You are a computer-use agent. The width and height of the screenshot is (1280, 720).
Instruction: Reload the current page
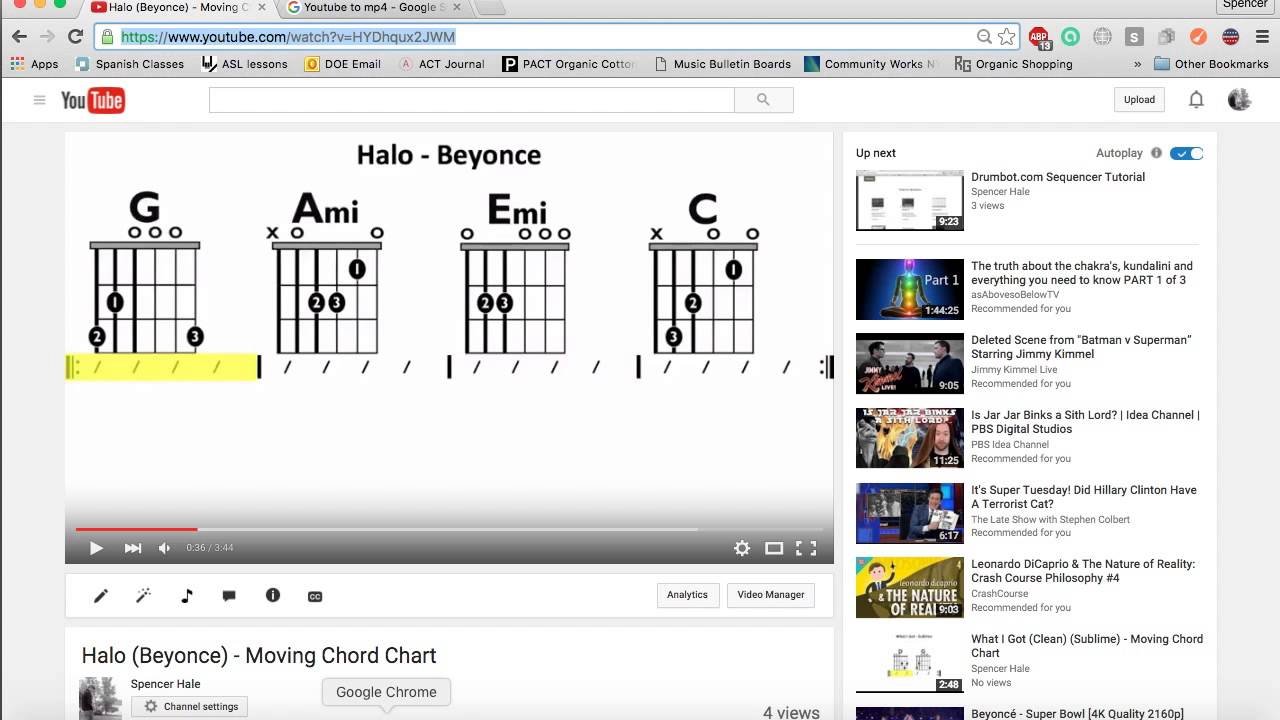tap(75, 37)
